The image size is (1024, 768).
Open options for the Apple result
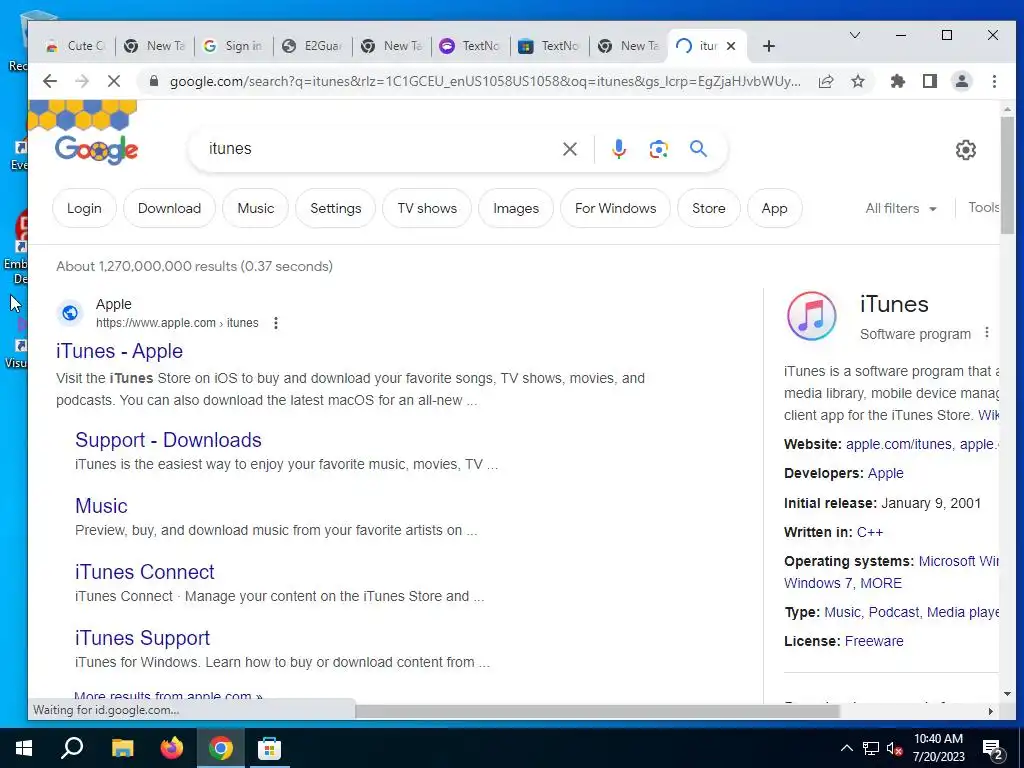[276, 323]
